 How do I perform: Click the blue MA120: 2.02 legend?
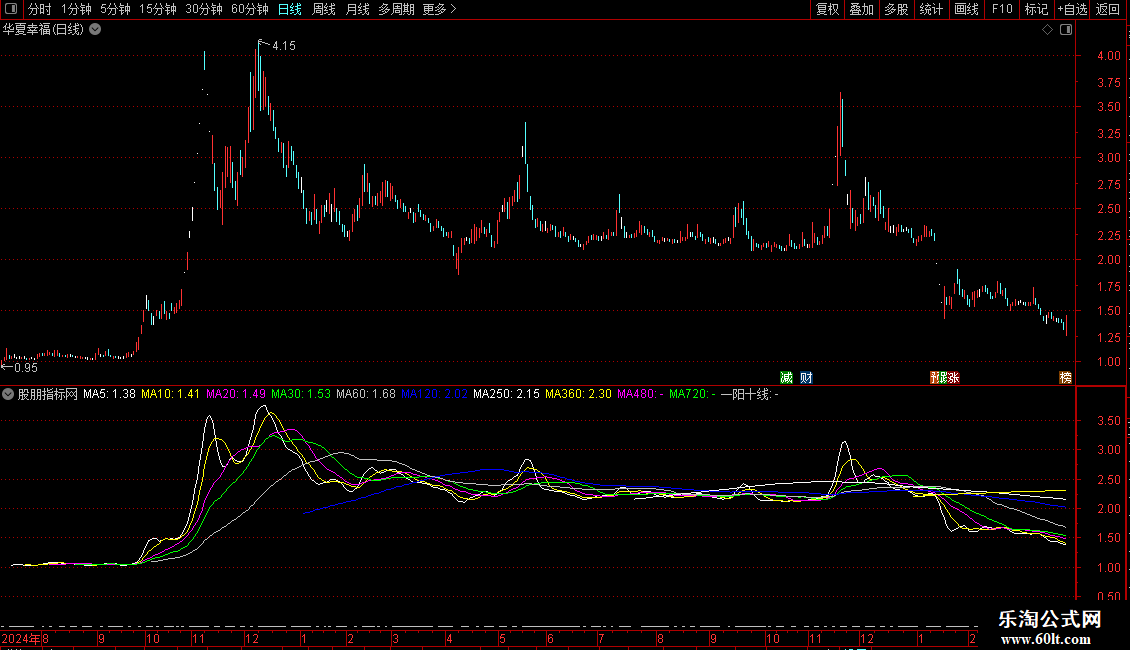coord(434,394)
